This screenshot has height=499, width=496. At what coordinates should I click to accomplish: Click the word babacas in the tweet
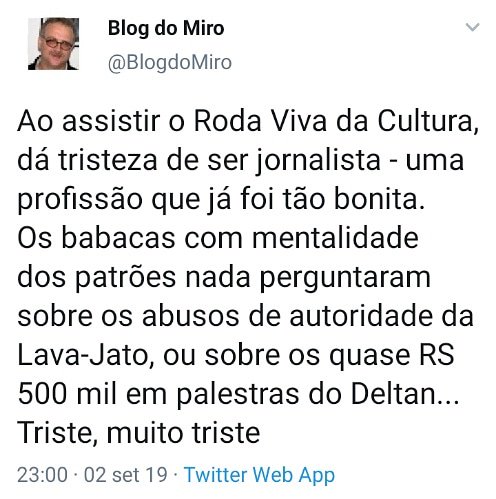coord(118,238)
